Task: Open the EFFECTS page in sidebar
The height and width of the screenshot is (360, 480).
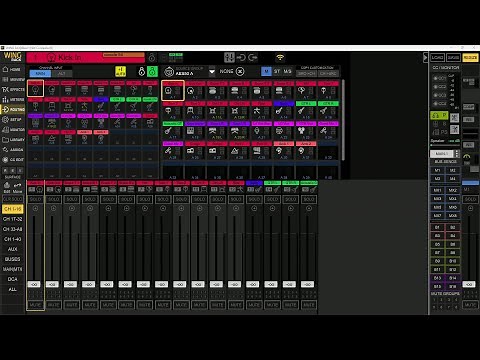Action: 12,89
